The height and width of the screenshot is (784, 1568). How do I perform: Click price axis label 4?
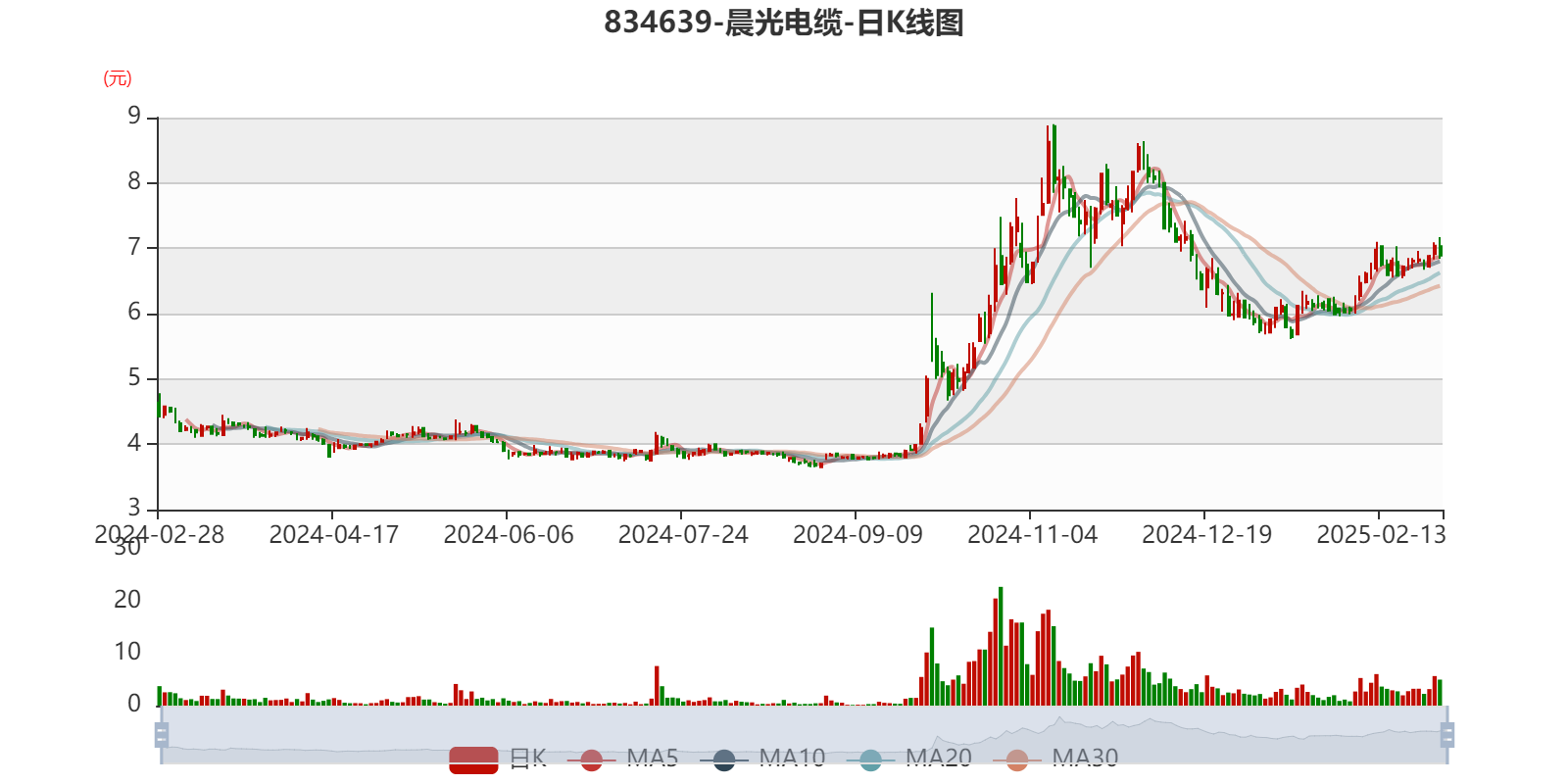click(134, 443)
